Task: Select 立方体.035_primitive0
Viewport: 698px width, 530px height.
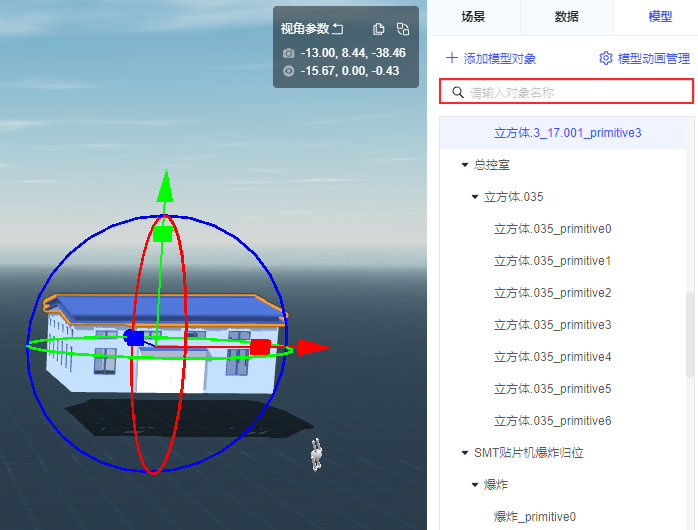Action: click(553, 229)
